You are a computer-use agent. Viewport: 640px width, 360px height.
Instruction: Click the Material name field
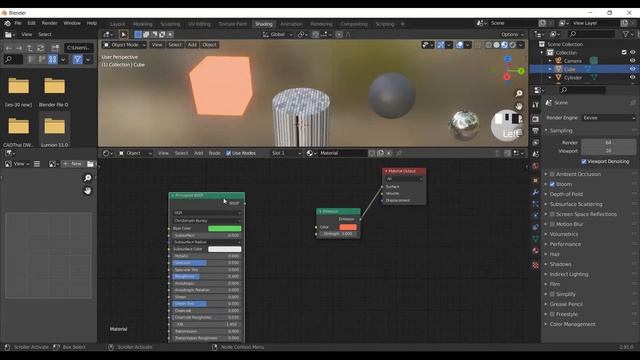[343, 153]
